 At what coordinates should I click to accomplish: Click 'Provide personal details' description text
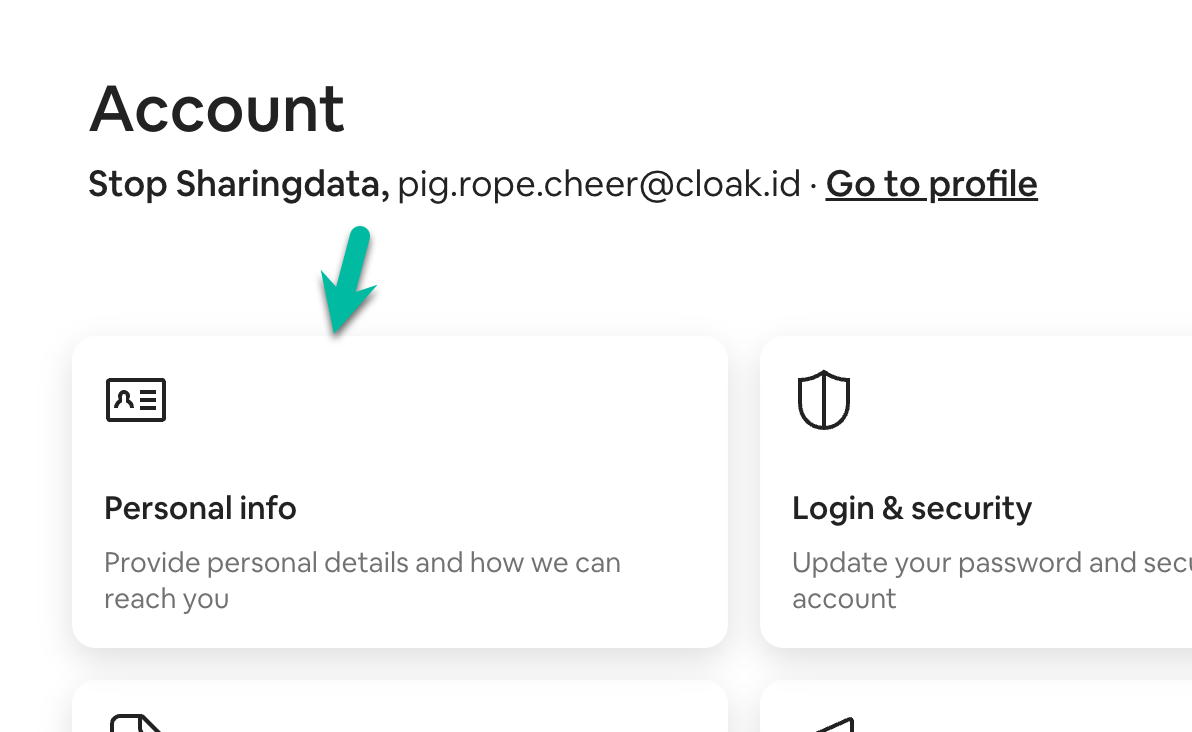coord(362,580)
